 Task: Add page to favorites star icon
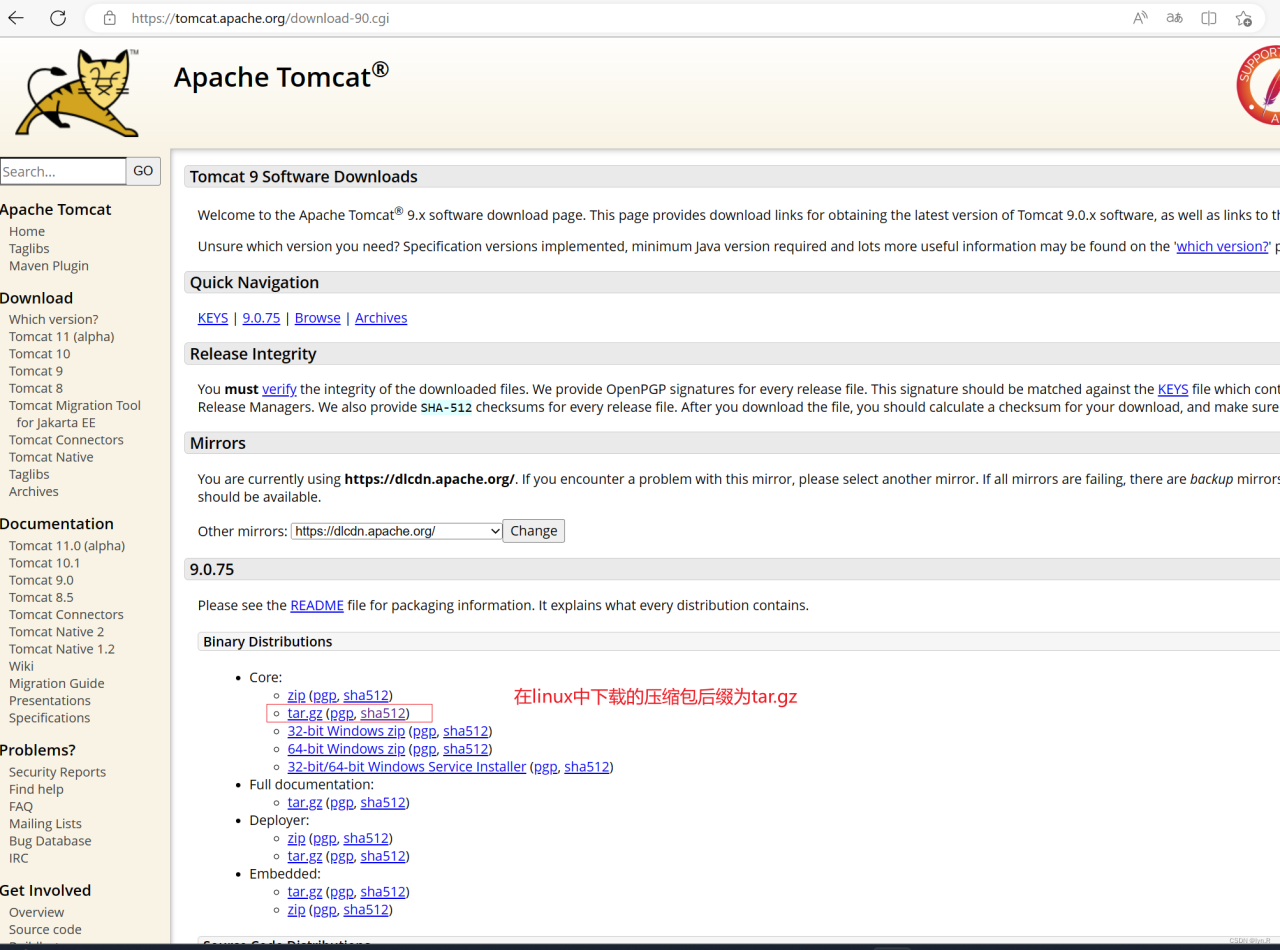[x=1243, y=18]
